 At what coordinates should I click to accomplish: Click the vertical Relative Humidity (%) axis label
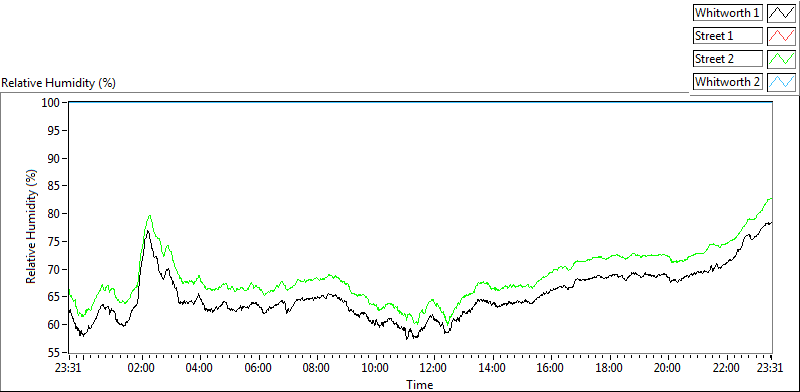pyautogui.click(x=32, y=228)
